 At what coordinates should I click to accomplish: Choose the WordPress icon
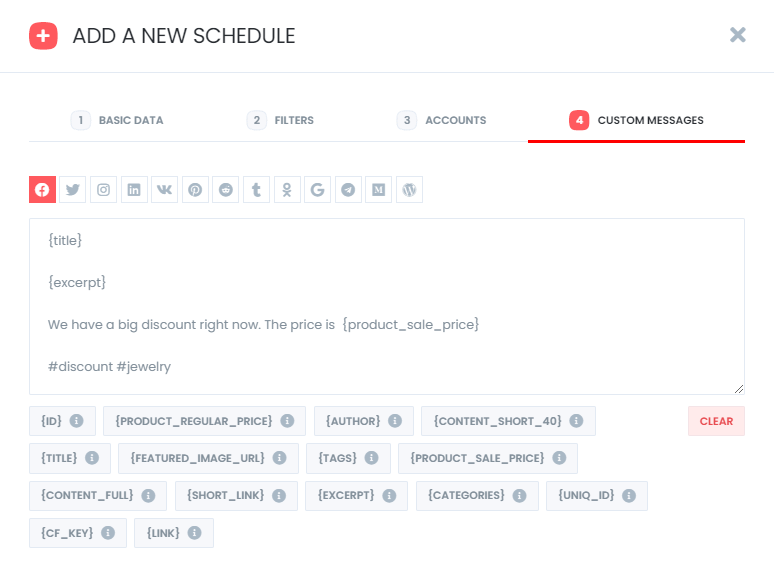pos(409,189)
